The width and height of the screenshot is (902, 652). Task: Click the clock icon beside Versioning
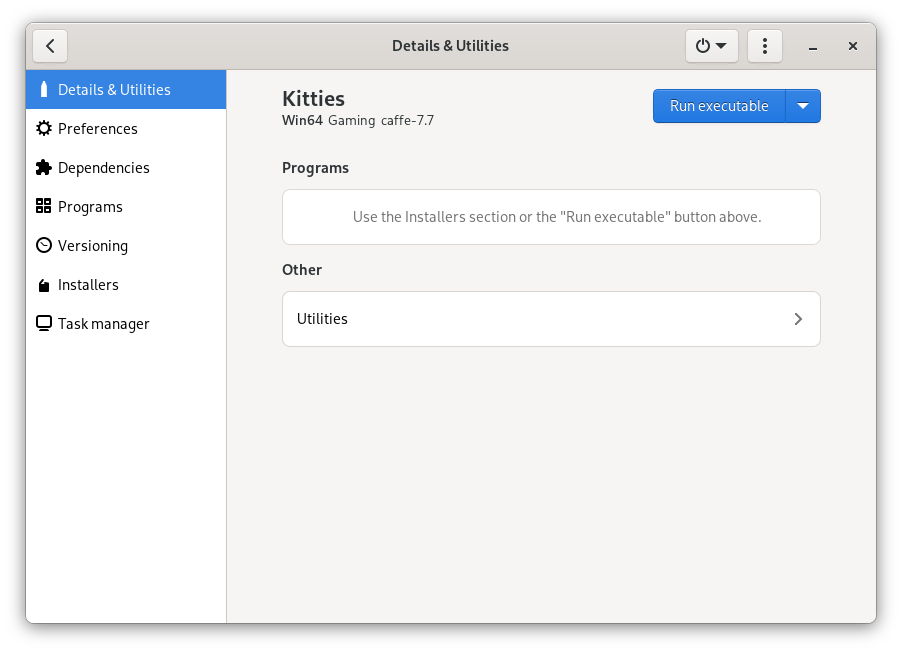click(x=43, y=246)
